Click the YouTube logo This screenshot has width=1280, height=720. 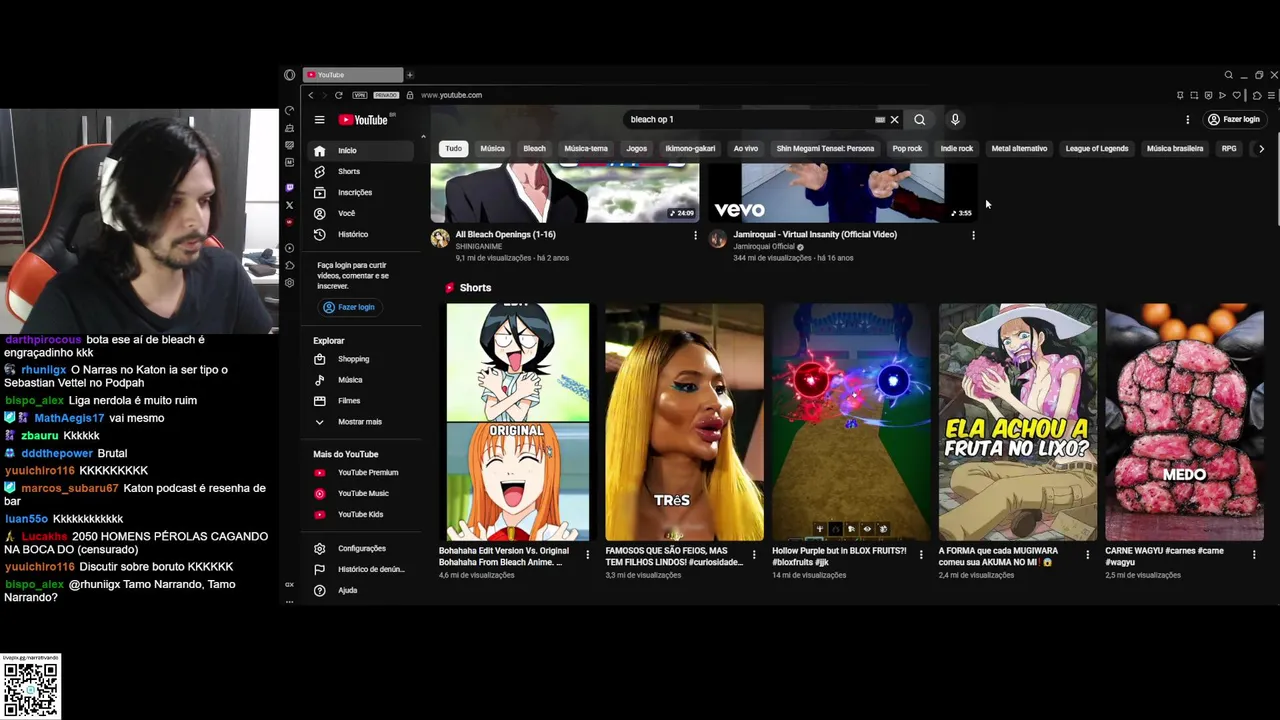coord(363,120)
